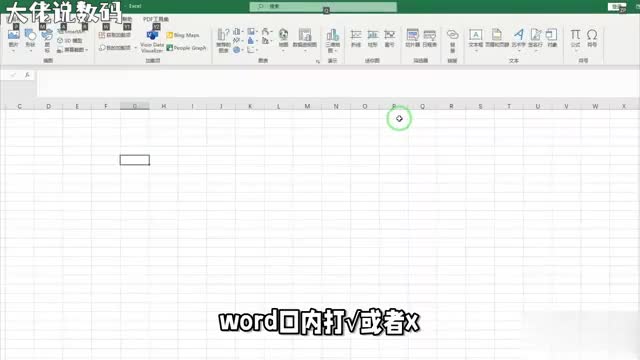Click the fx Insert Function button

pyautogui.click(x=27, y=75)
